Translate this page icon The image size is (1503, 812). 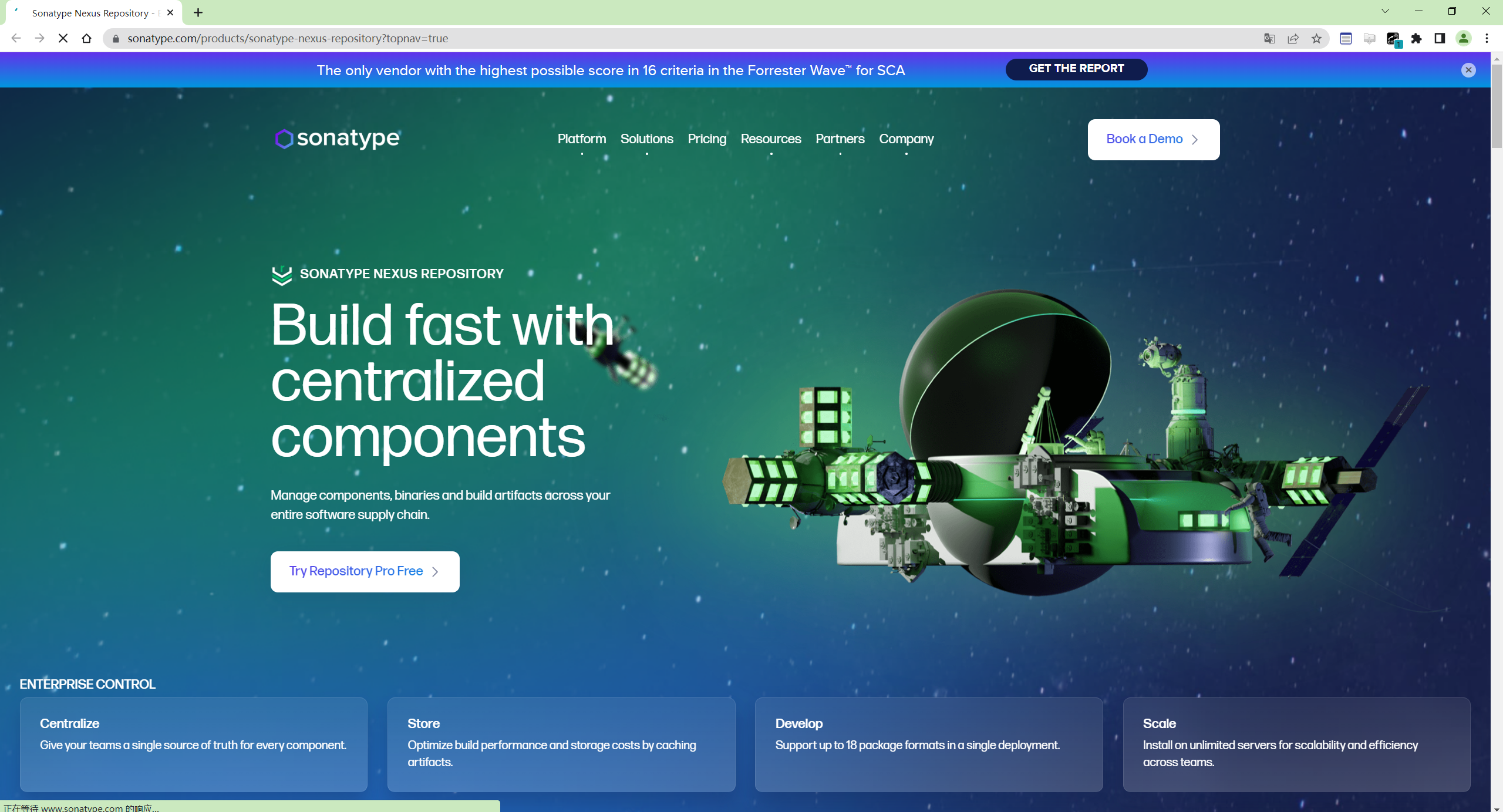(1269, 39)
